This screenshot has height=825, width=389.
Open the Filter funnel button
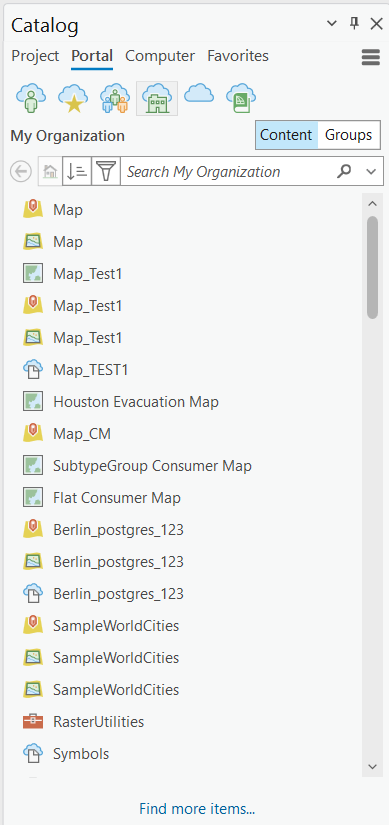pos(106,172)
